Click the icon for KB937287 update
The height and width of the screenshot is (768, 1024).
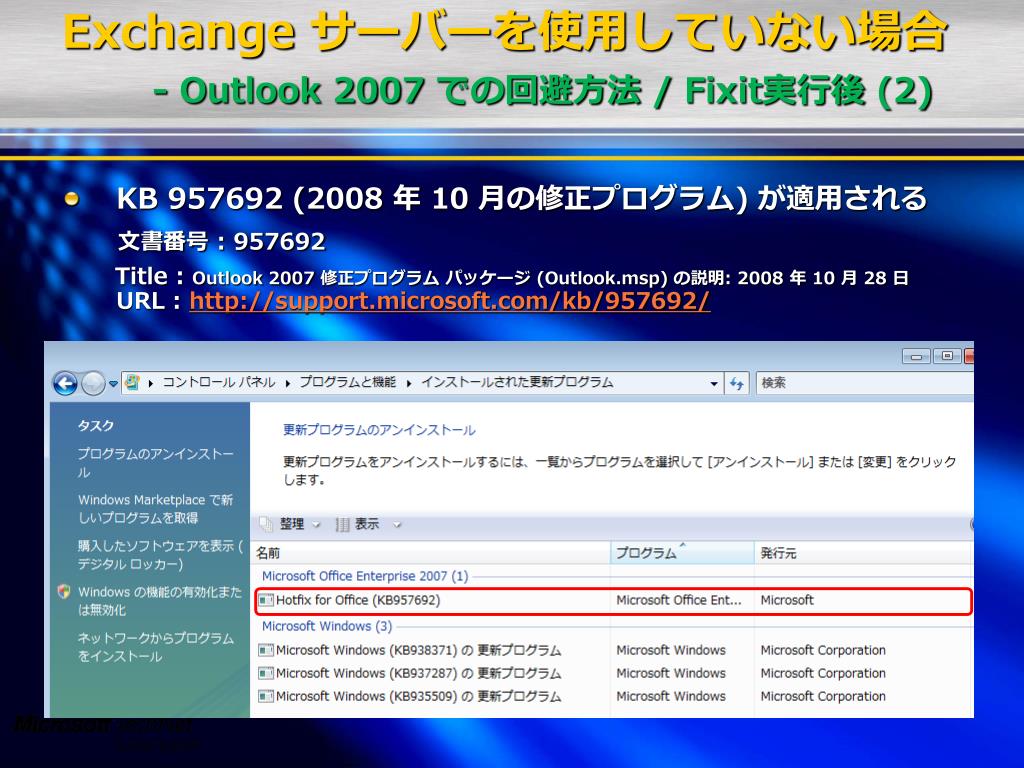point(266,673)
